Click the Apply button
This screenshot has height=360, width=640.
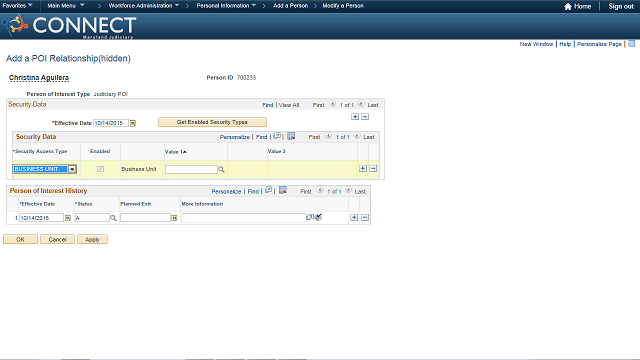(x=92, y=239)
